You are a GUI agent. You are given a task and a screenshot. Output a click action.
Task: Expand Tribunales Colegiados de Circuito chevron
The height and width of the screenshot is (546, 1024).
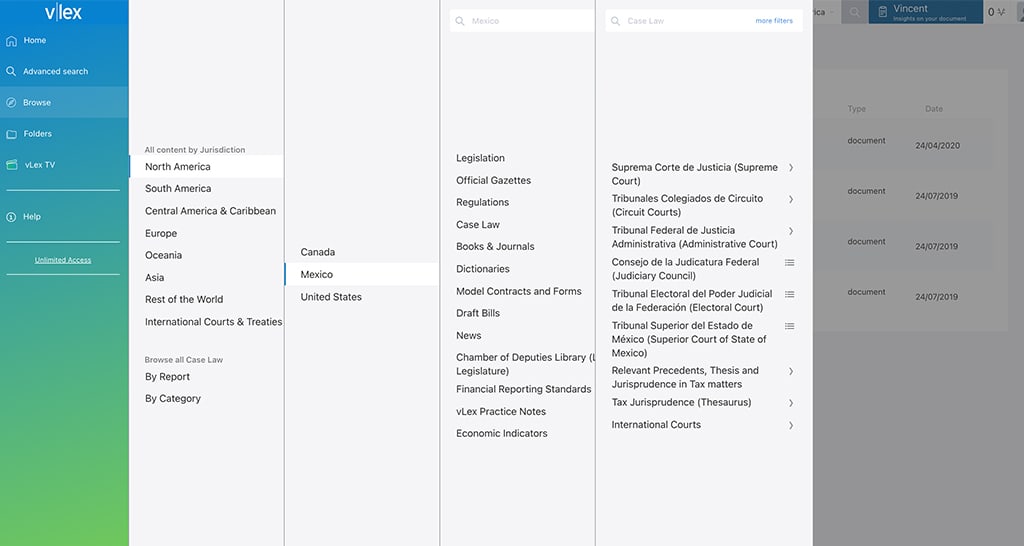pyautogui.click(x=791, y=199)
